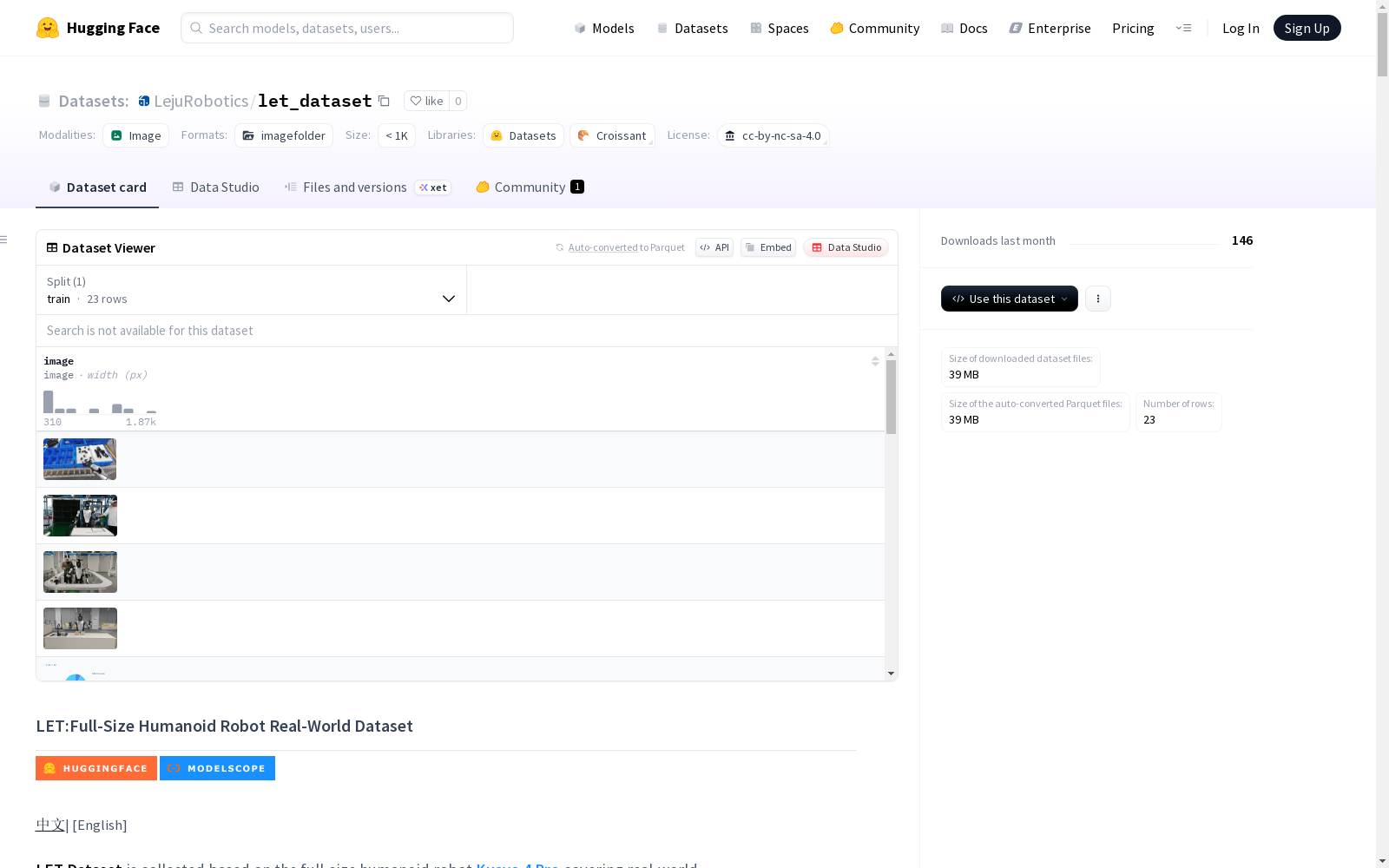Open the first blue parts-tray image thumbnail
Viewport: 1389px width, 868px height.
point(80,459)
